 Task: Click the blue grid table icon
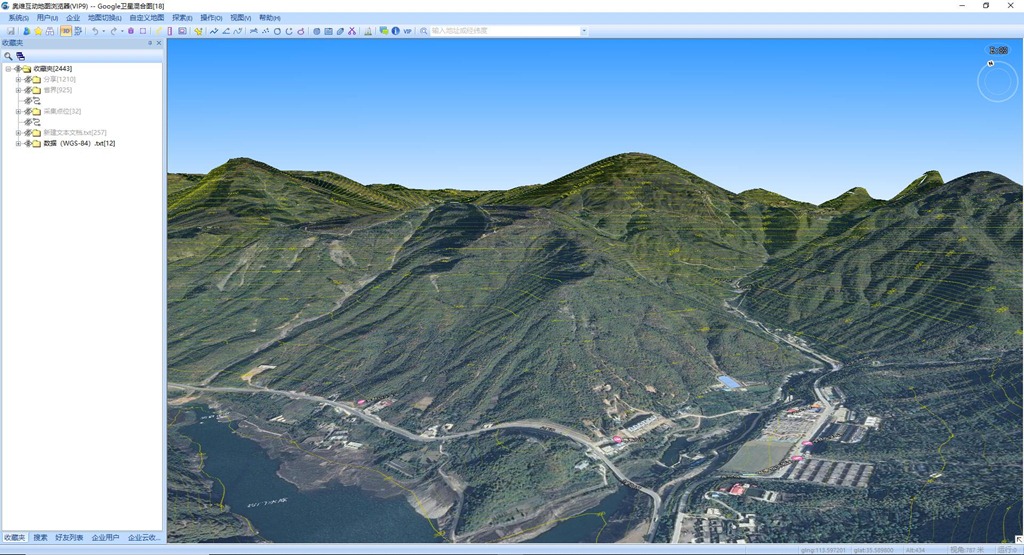[328, 31]
